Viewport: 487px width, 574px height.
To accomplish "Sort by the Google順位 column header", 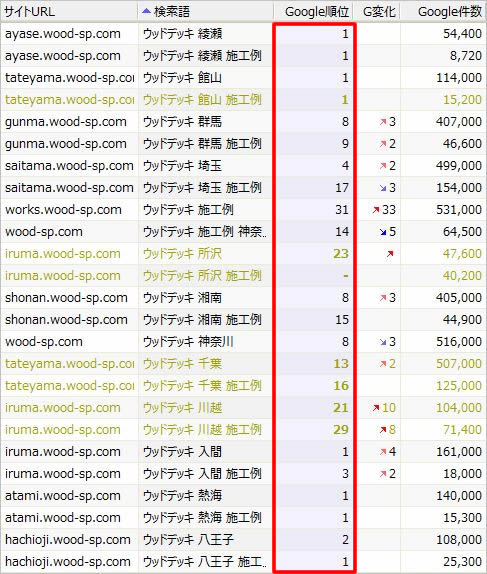I will [313, 11].
